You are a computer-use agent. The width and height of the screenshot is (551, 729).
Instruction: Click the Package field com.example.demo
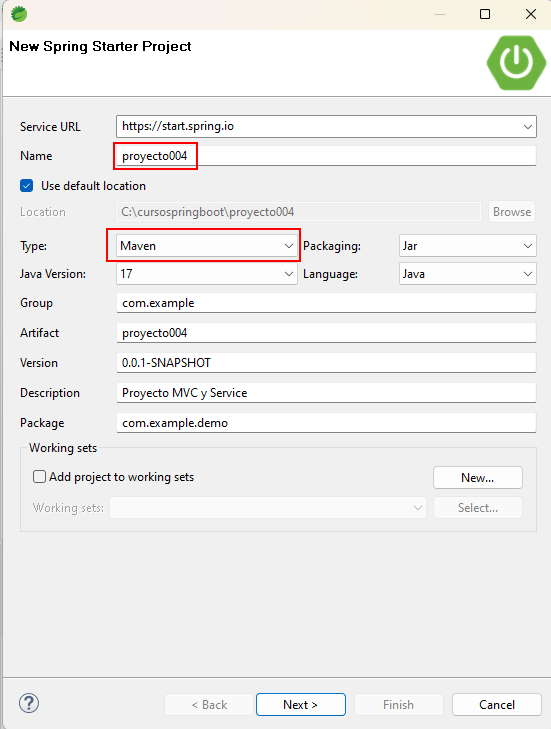(x=326, y=423)
